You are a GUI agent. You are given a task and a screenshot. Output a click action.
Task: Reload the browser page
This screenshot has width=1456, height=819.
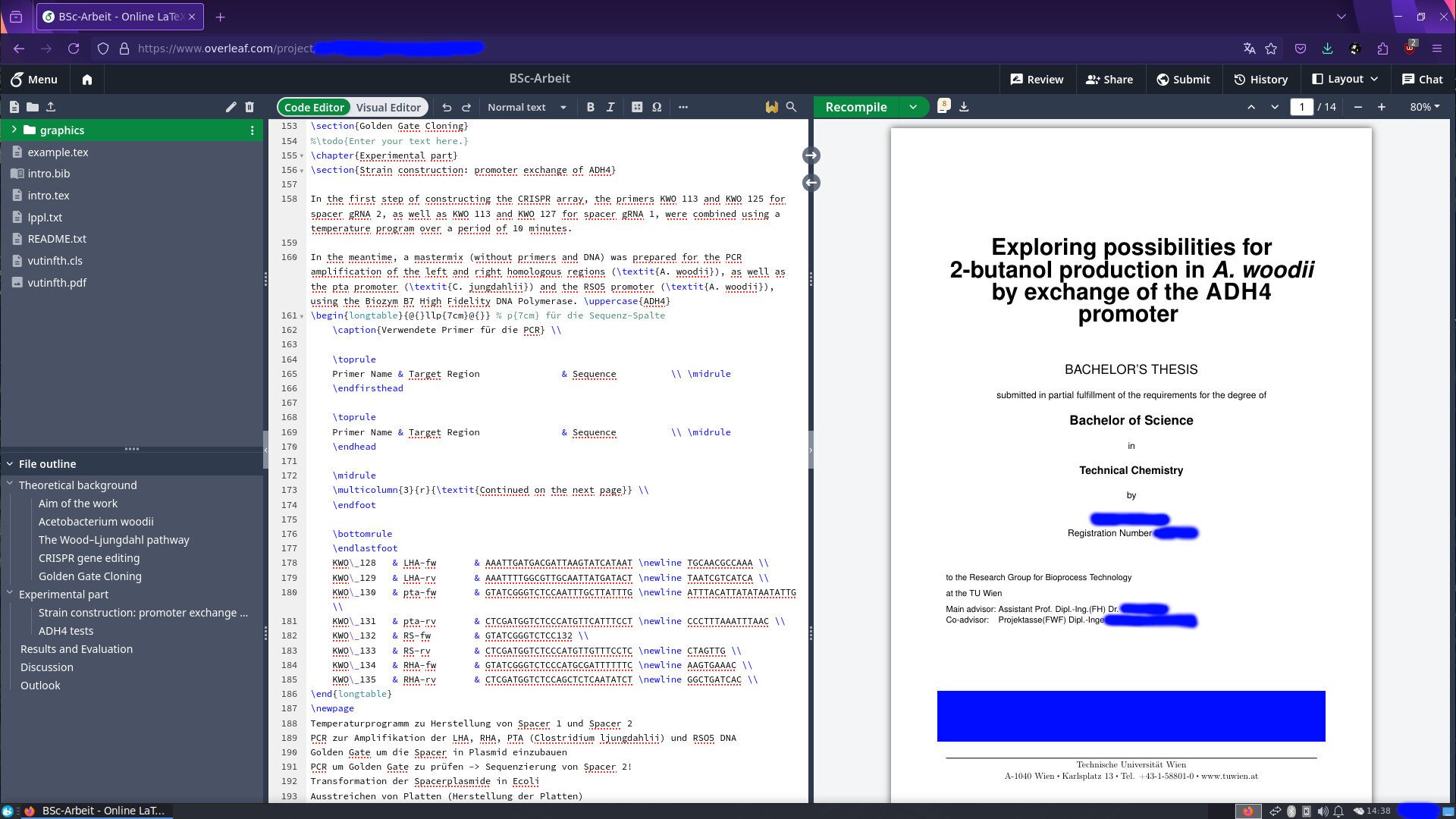click(74, 49)
